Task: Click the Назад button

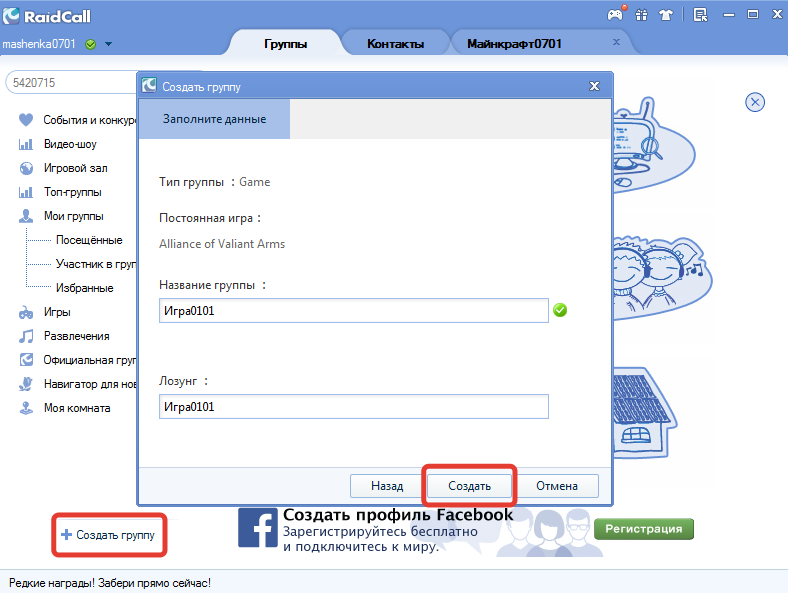Action: point(387,486)
